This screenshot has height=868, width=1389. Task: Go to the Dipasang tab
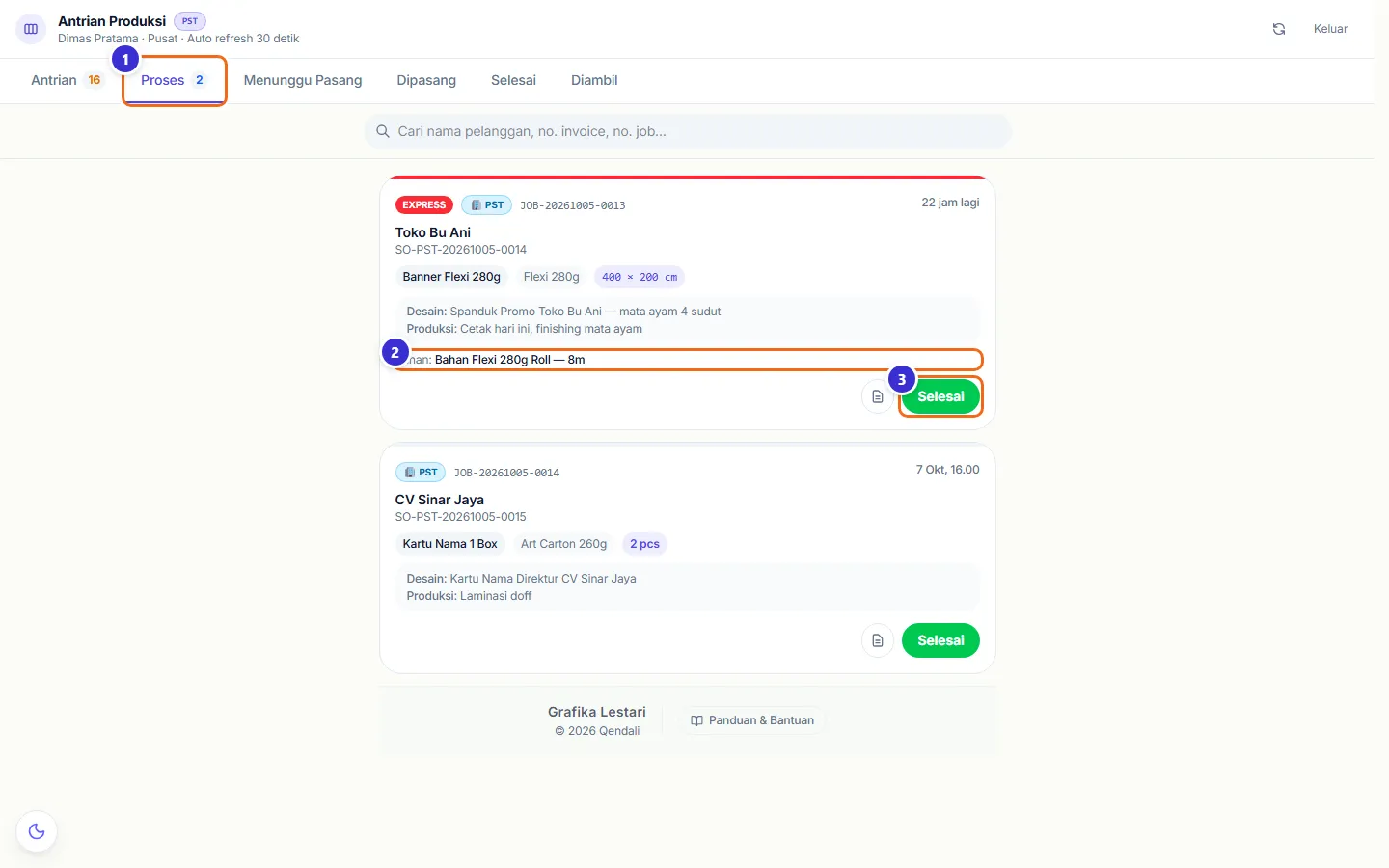[426, 80]
